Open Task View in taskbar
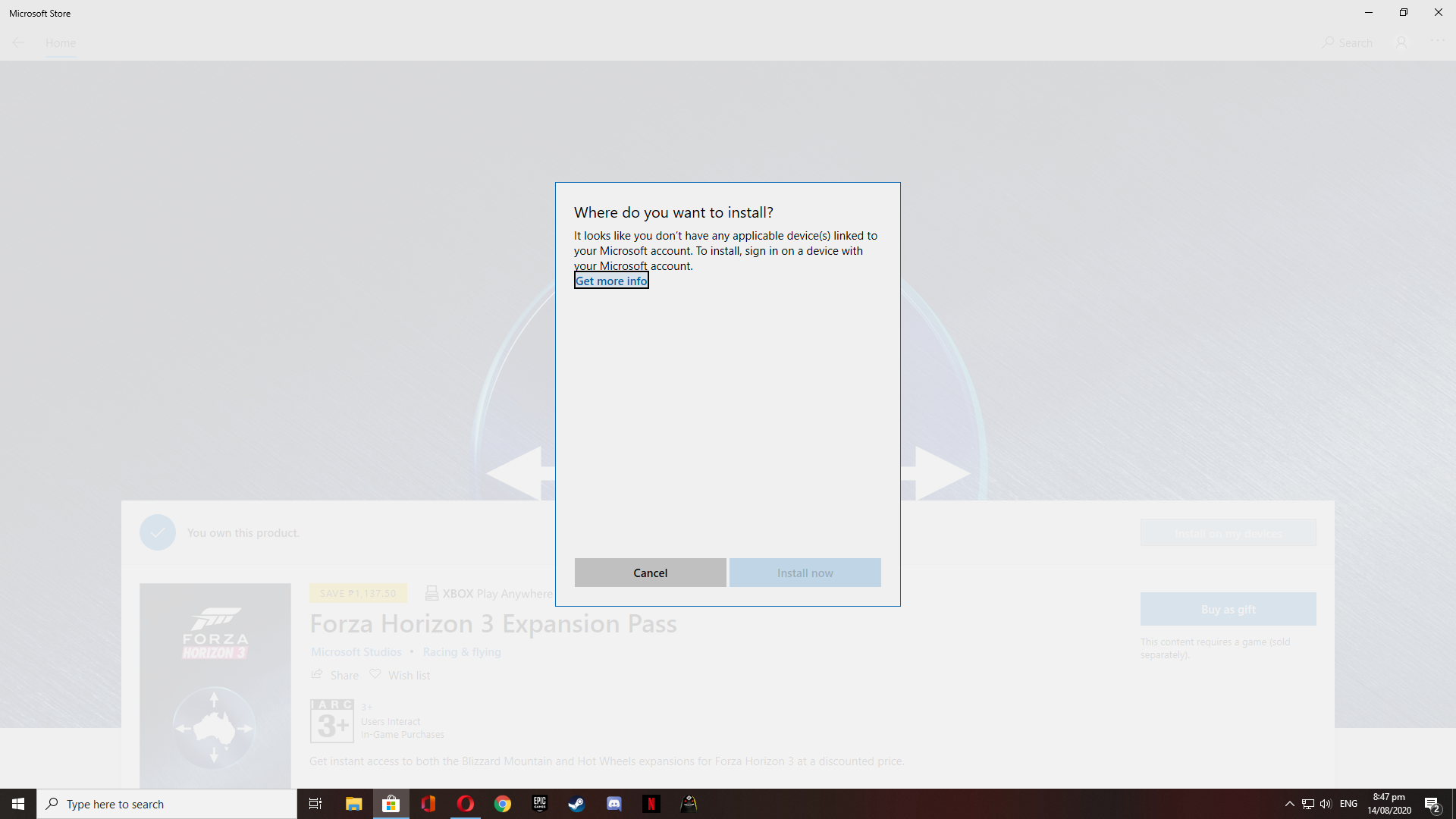 [315, 804]
